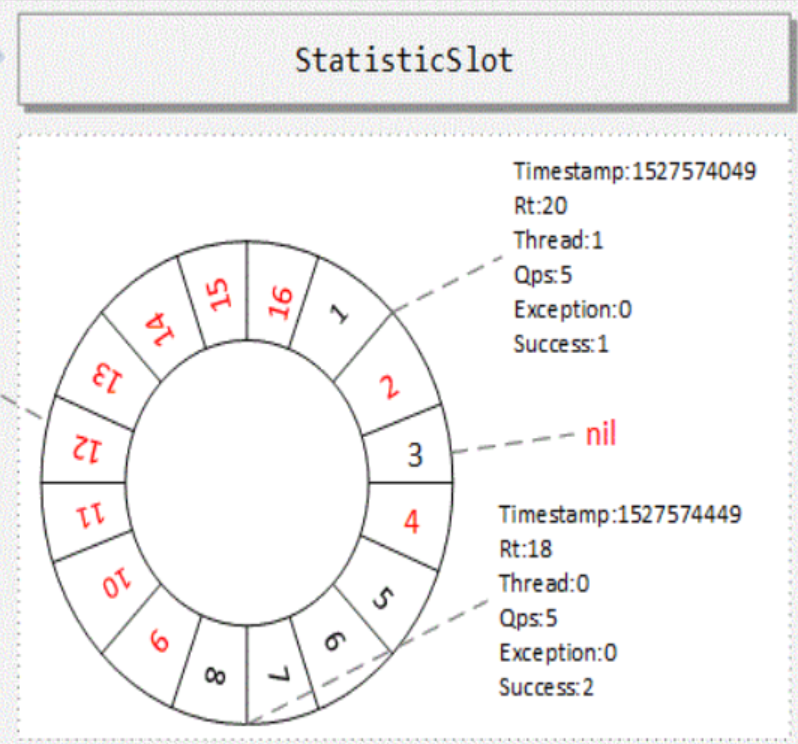Click the text Thread:1
Viewport: 798px width, 744px height.
[x=558, y=240]
